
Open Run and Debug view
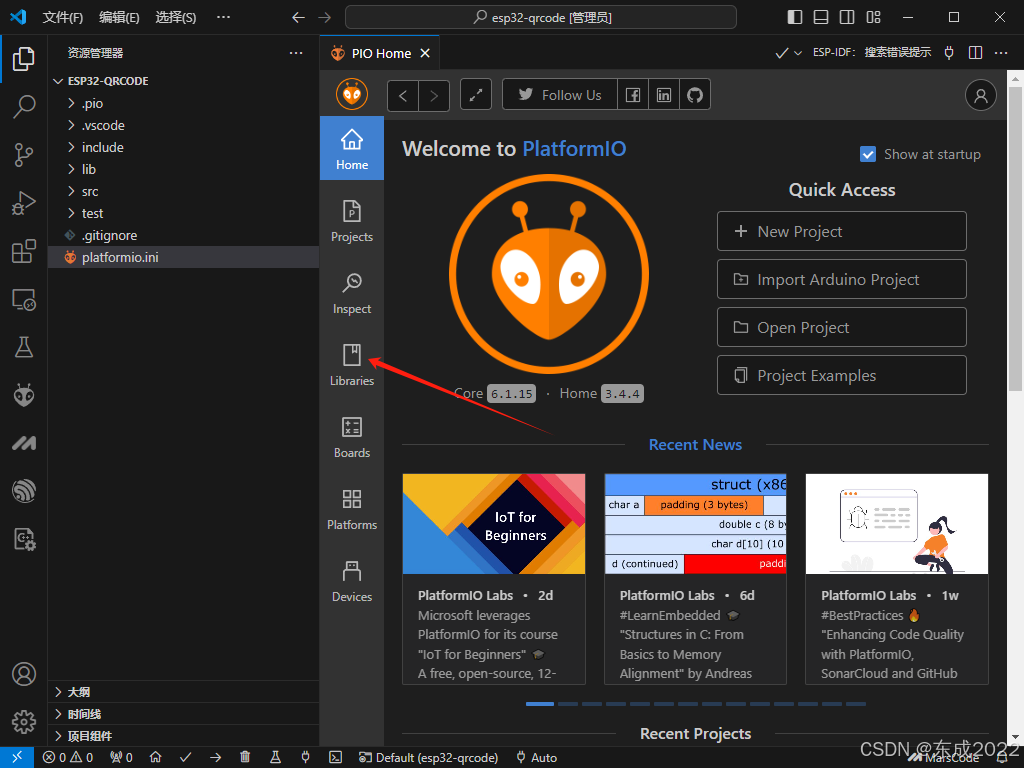pyautogui.click(x=24, y=203)
